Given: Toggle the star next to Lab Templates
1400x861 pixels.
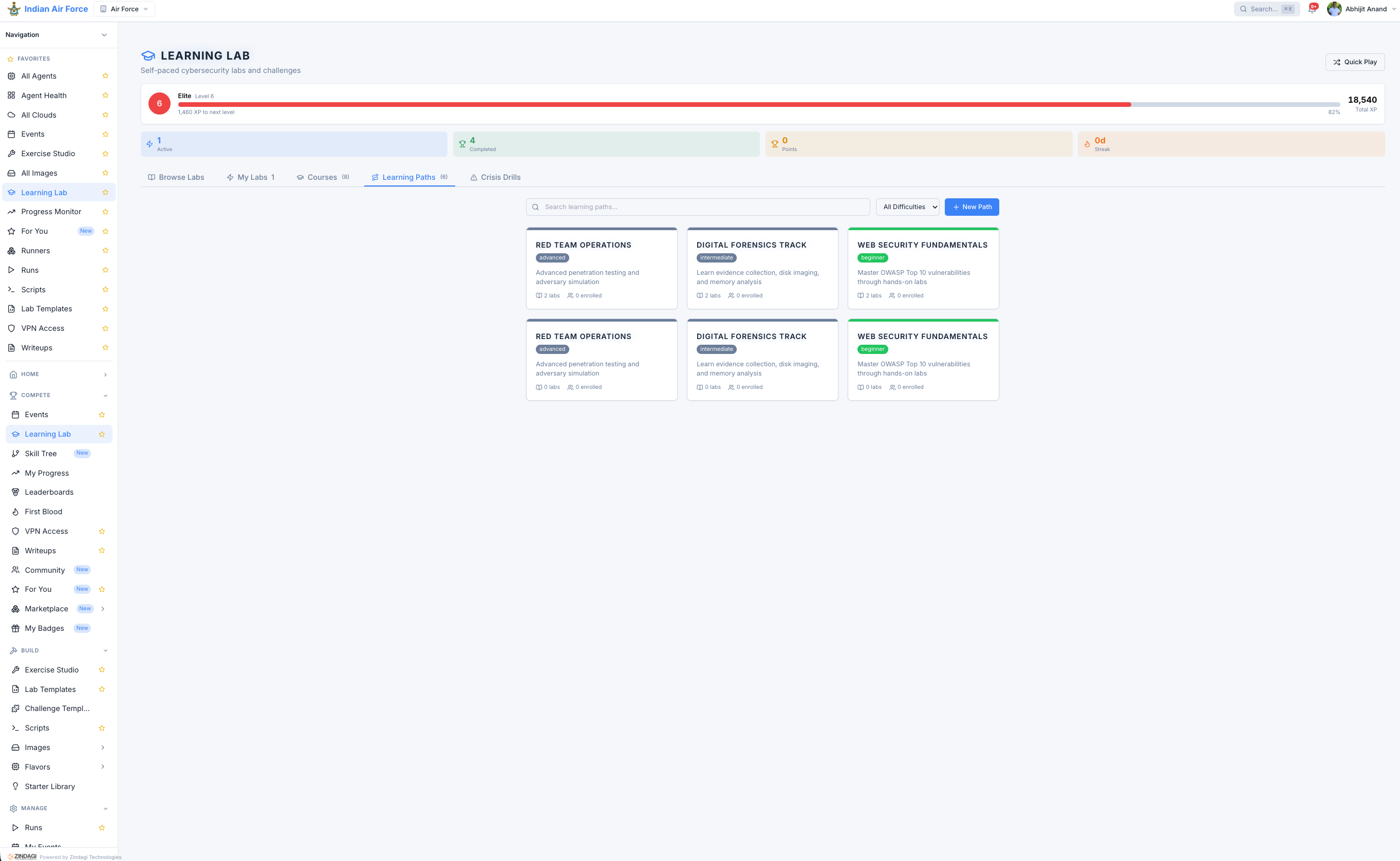Looking at the screenshot, I should click(105, 309).
